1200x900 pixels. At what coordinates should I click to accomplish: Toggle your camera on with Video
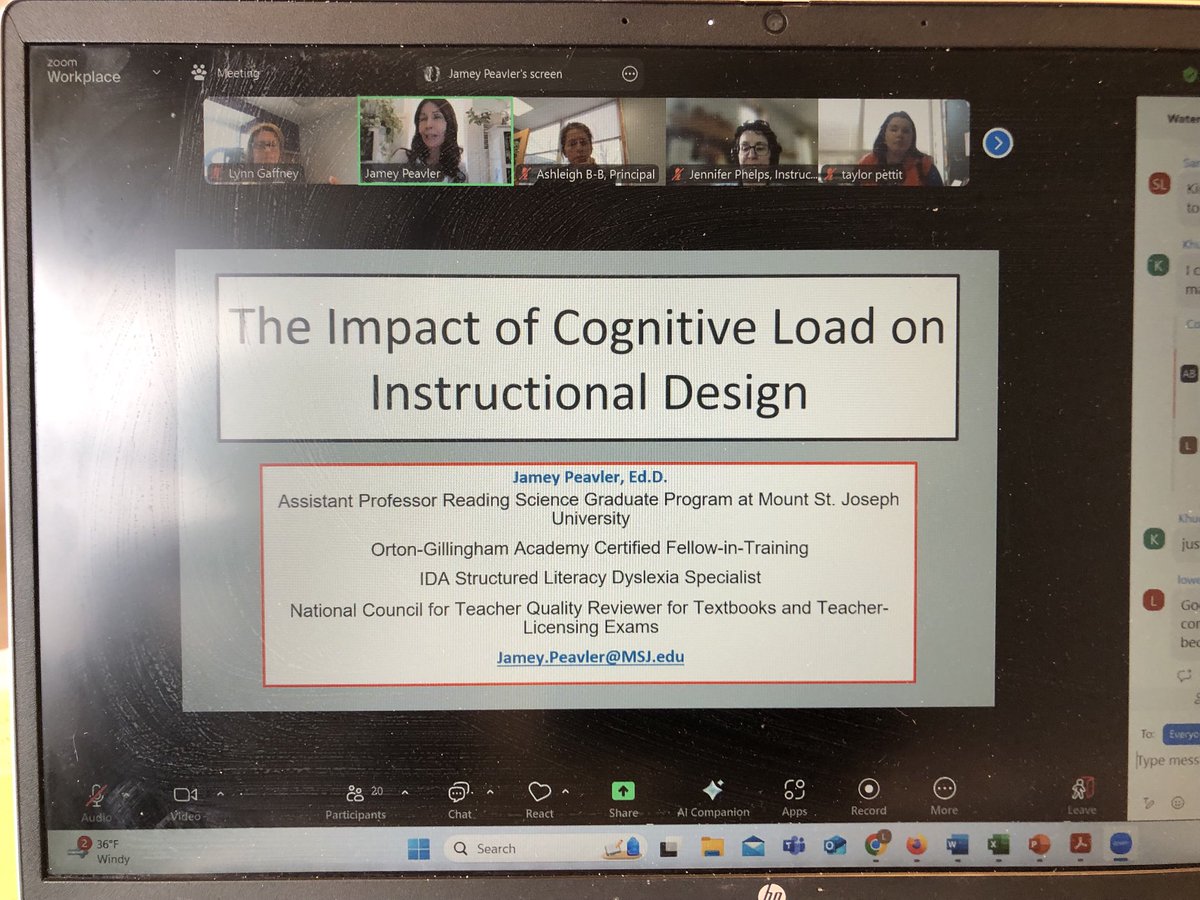(x=184, y=795)
